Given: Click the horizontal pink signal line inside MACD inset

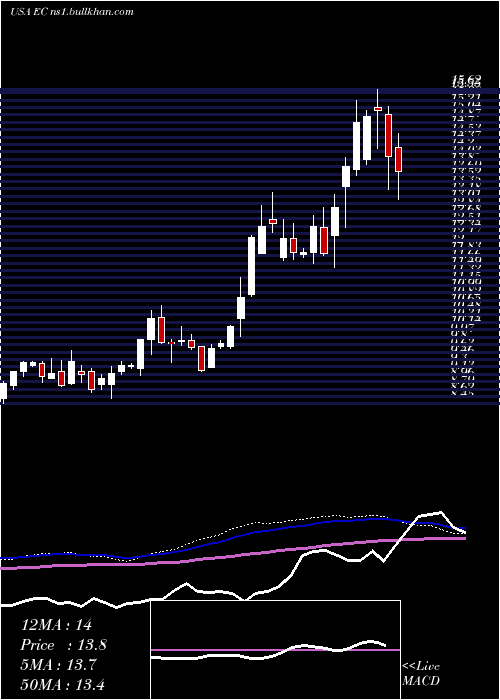Looking at the screenshot, I should pyautogui.click(x=275, y=650).
